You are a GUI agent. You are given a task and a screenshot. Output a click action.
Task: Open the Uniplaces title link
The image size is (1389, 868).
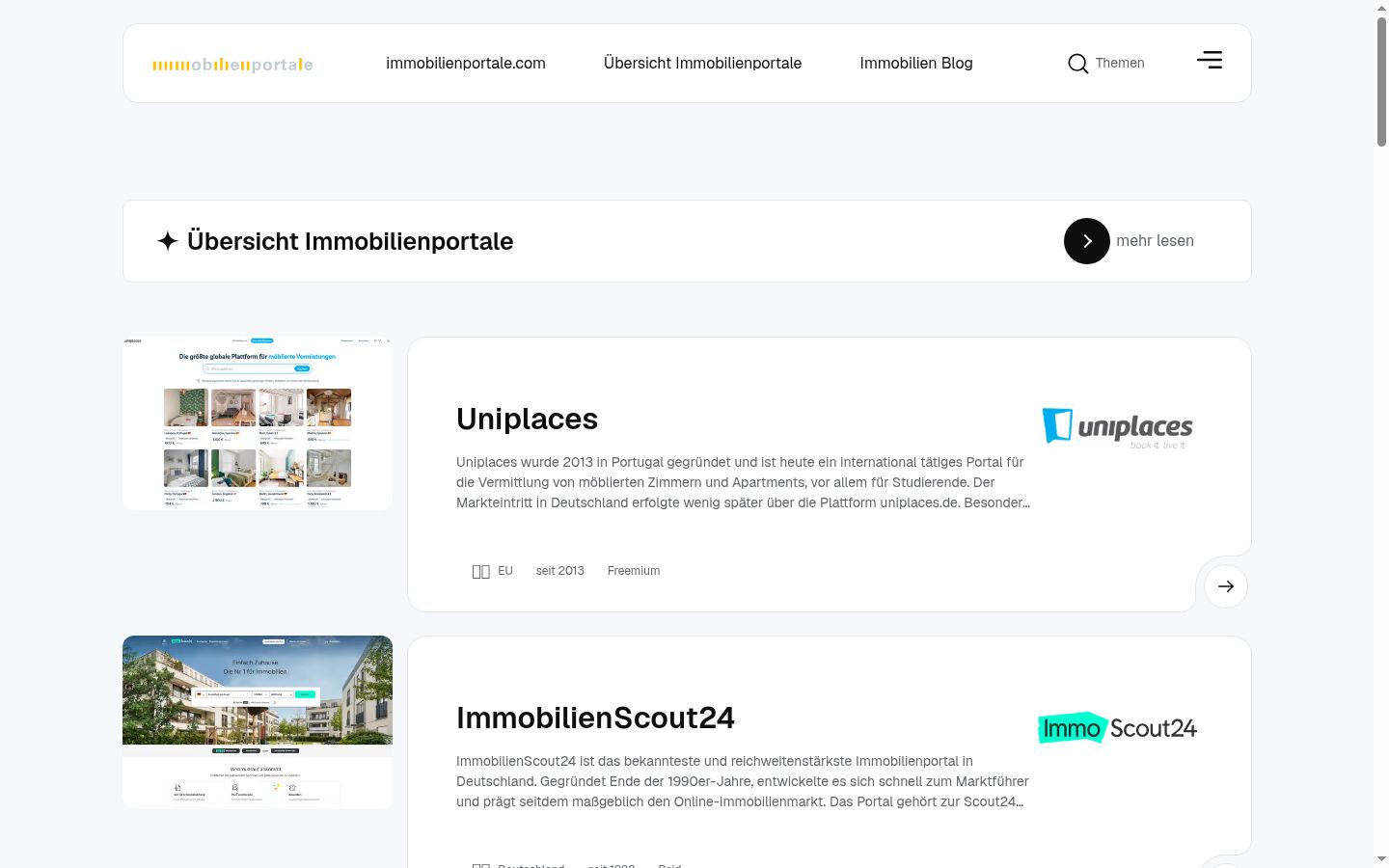(x=527, y=419)
